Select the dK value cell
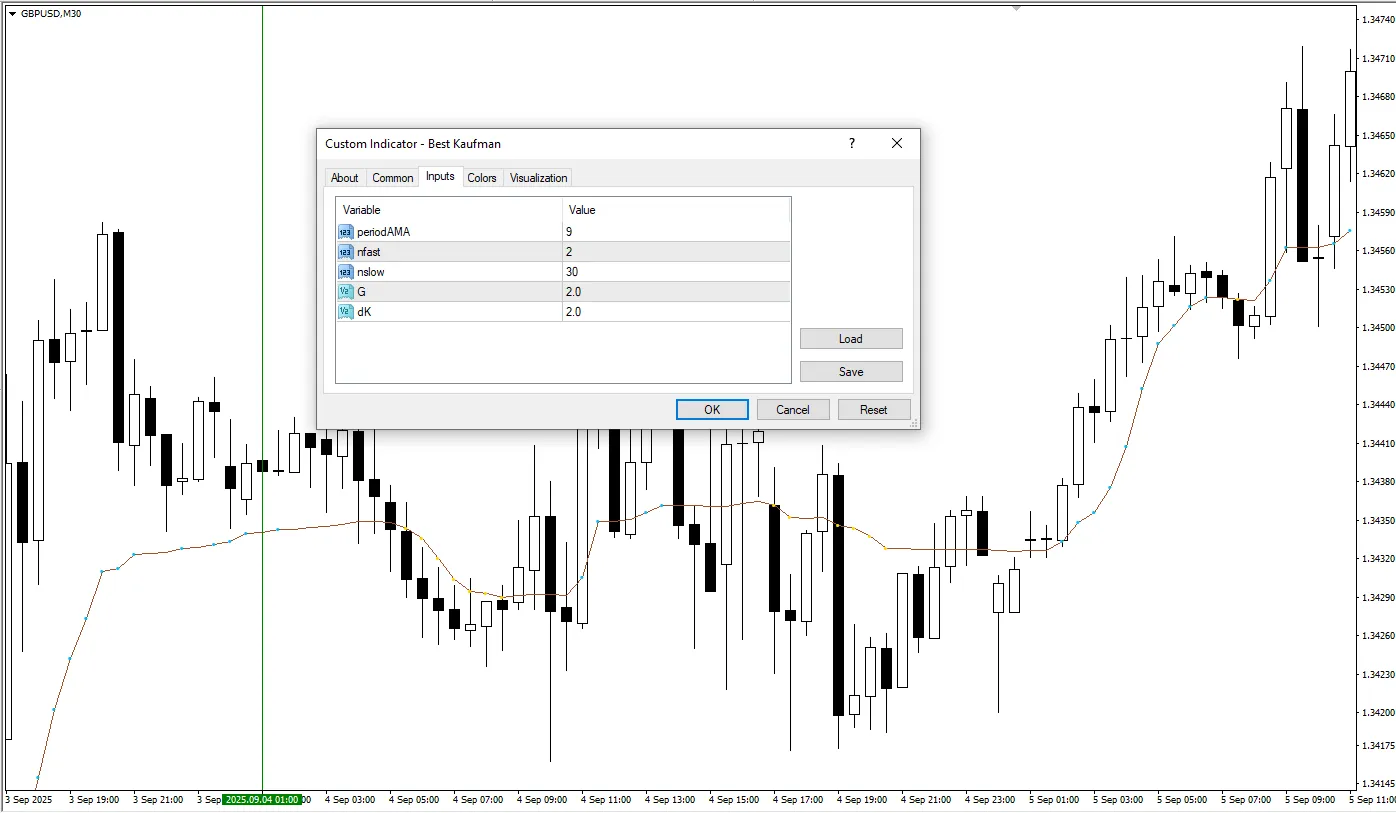1396x813 pixels. click(x=676, y=312)
